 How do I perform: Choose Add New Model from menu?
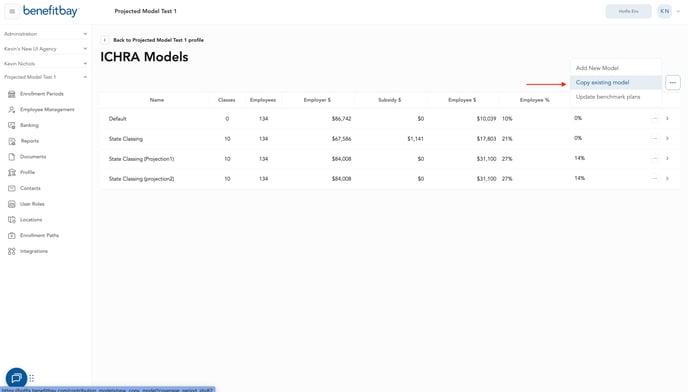coord(616,68)
